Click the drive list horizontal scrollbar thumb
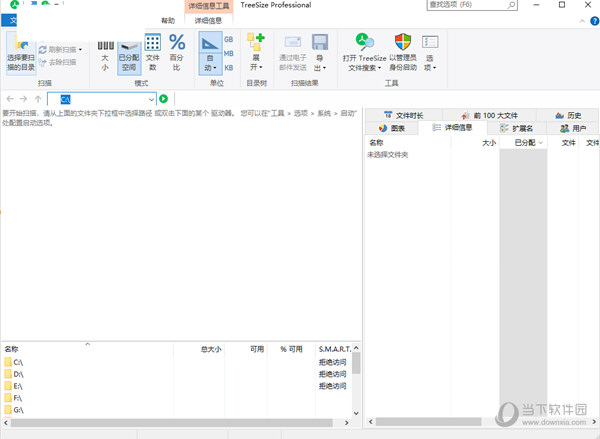600x439 pixels. [171, 423]
